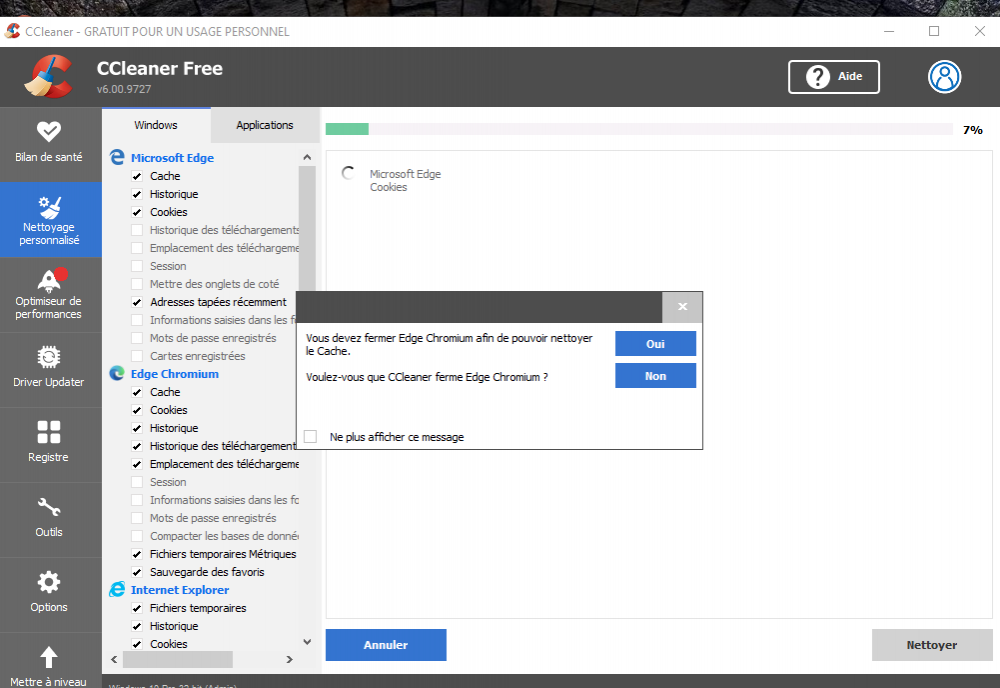Click Microsoft Edge Cookies progress entry
Image resolution: width=1000 pixels, height=688 pixels.
(405, 180)
